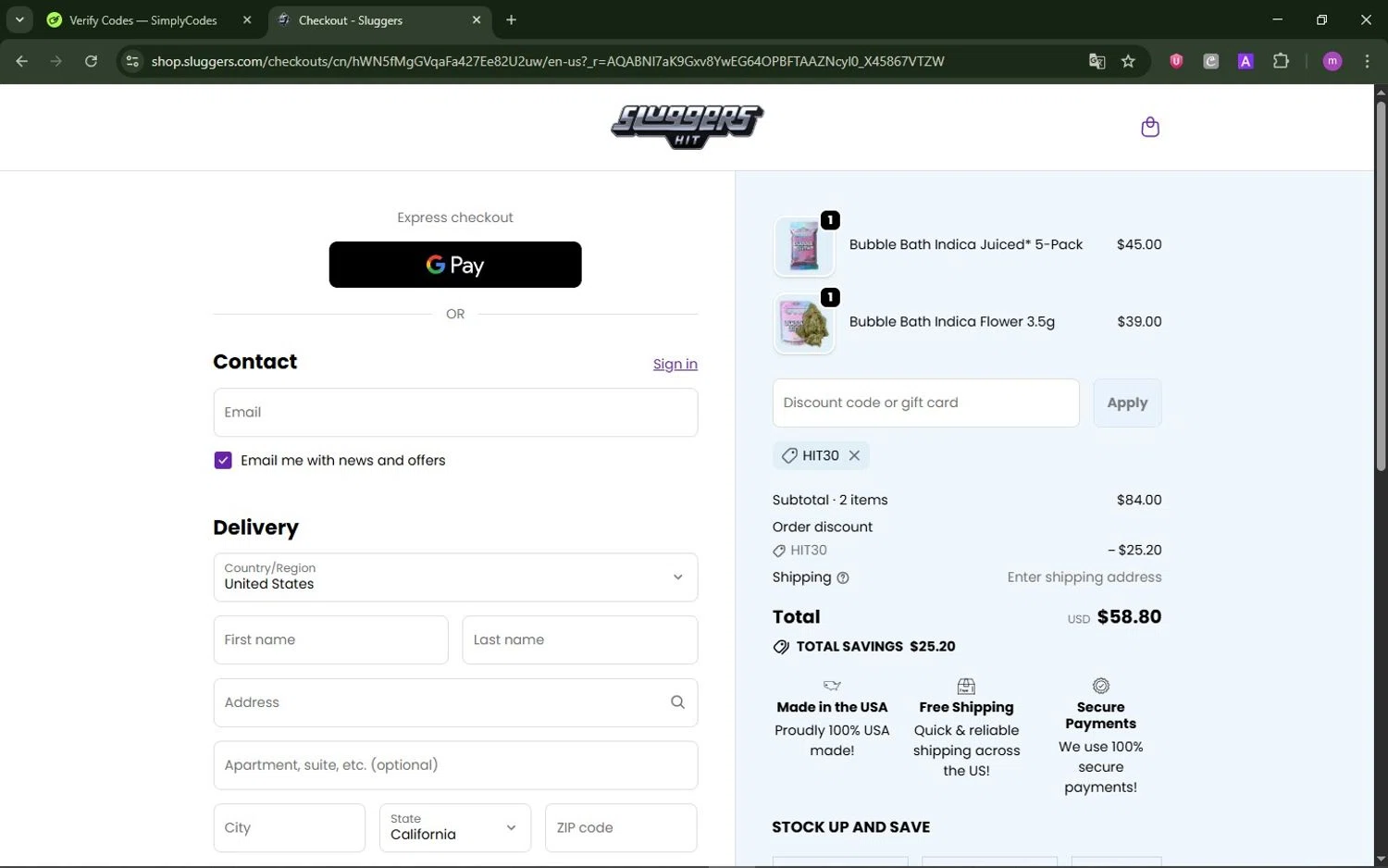Click the browser reload button

[x=91, y=61]
